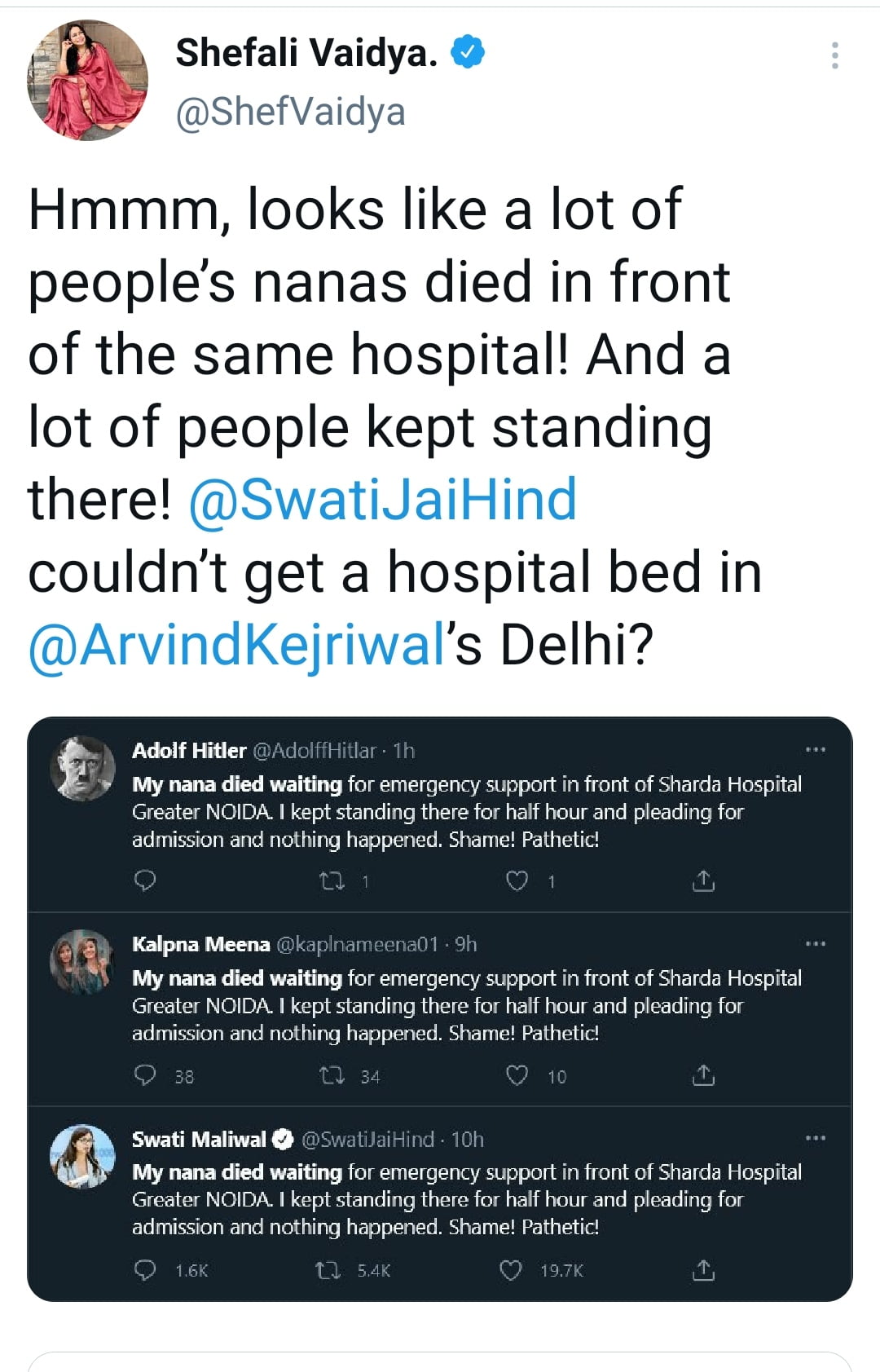Screen dimensions: 880x1372
Task: Click the reply icon on Adolf Hitler tweet
Action: (x=145, y=880)
